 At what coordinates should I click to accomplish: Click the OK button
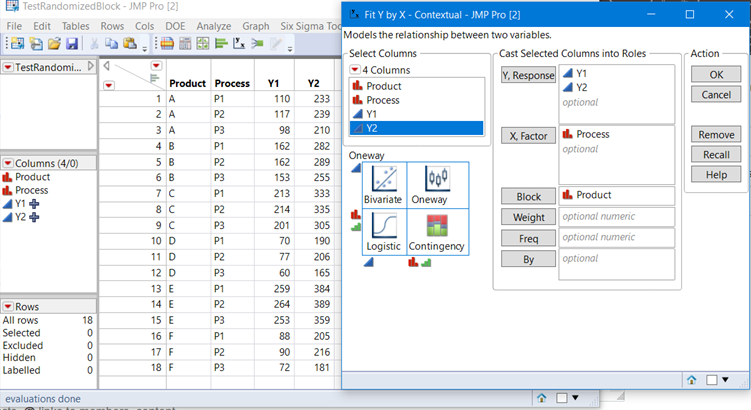716,75
